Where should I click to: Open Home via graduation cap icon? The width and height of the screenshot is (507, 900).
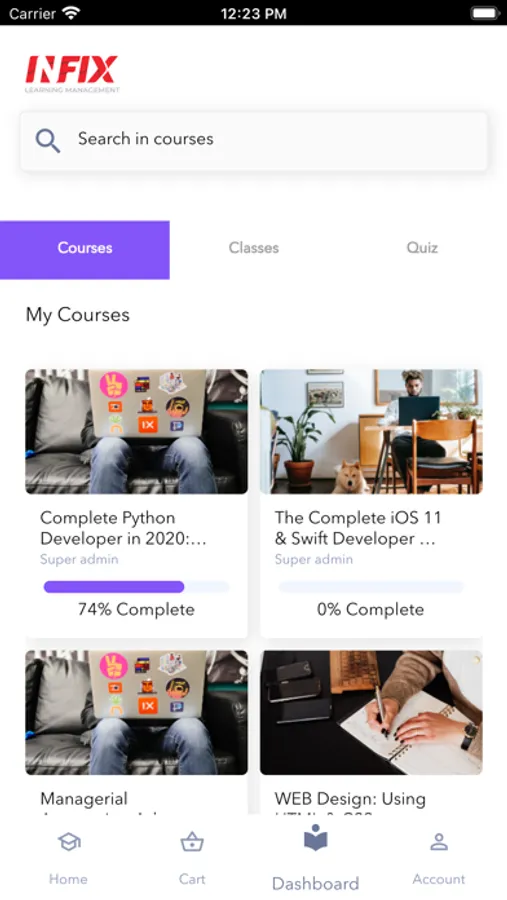[x=69, y=842]
